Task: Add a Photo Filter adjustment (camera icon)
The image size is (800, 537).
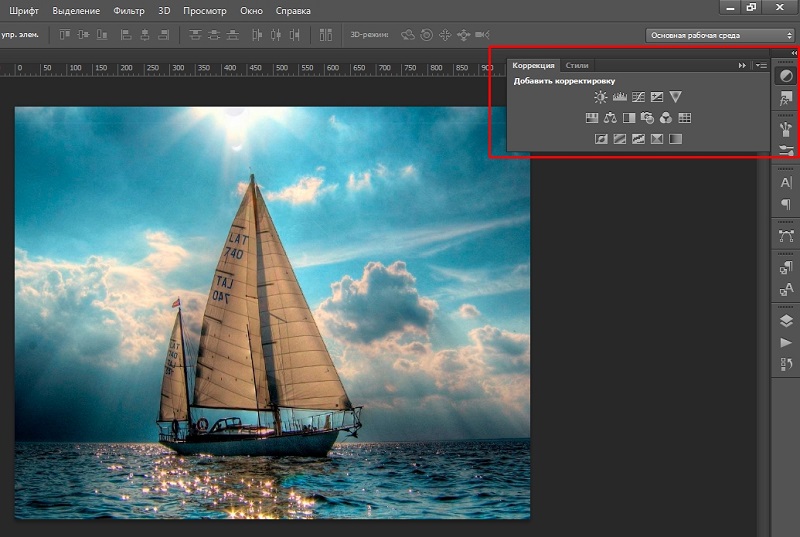Action: (647, 118)
